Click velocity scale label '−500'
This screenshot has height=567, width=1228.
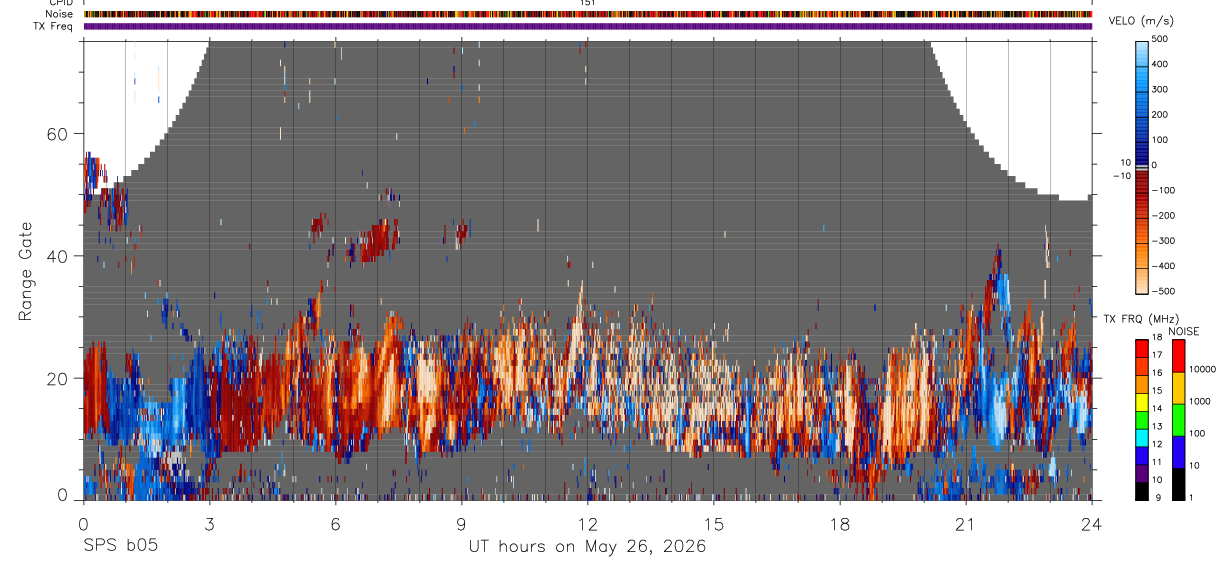coord(1162,291)
